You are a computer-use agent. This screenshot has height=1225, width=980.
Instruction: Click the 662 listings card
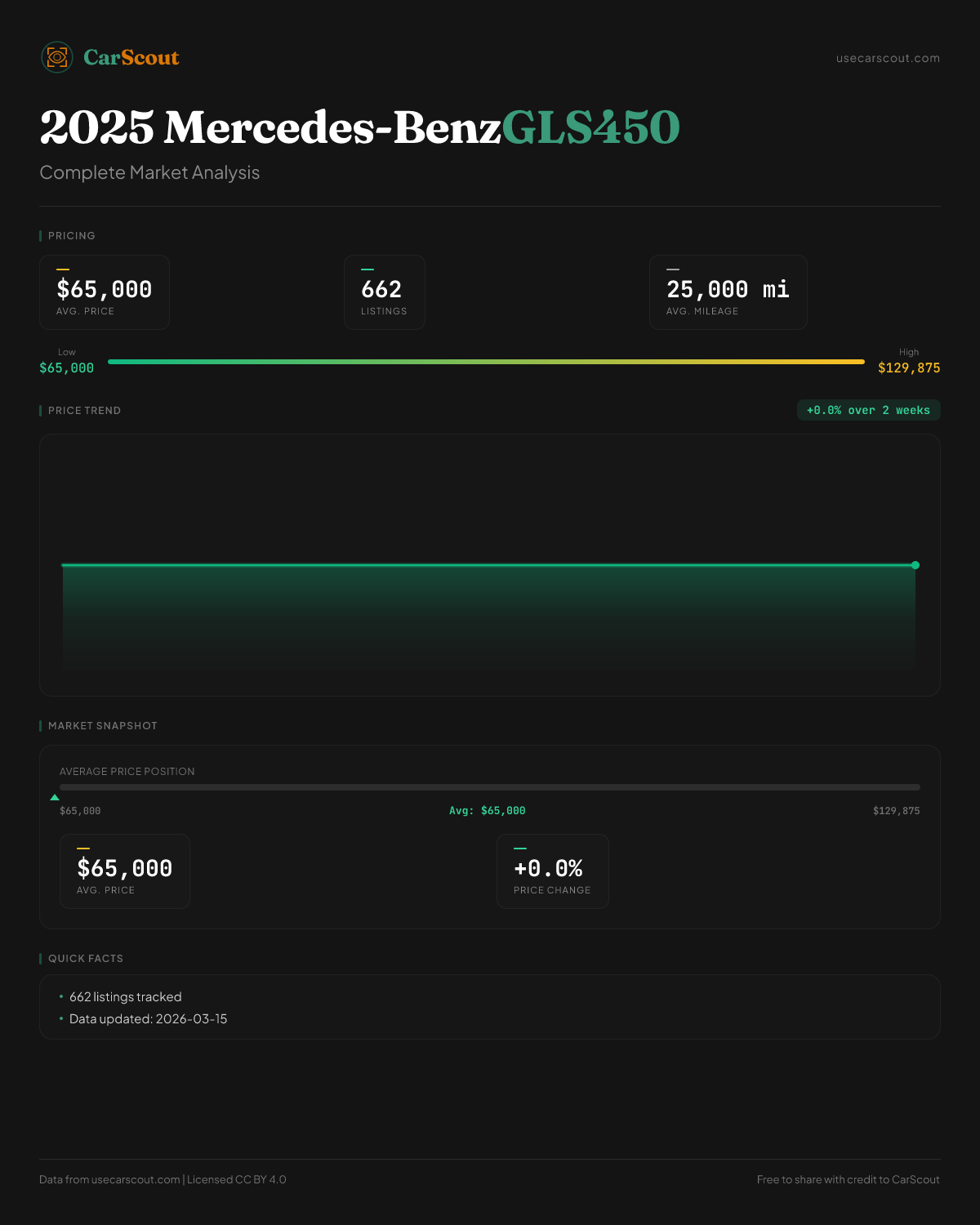(384, 292)
